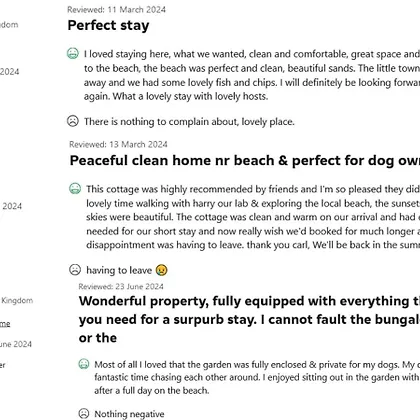Click the 'having to leave' negative comment text
This screenshot has height=420, width=420.
click(x=119, y=270)
